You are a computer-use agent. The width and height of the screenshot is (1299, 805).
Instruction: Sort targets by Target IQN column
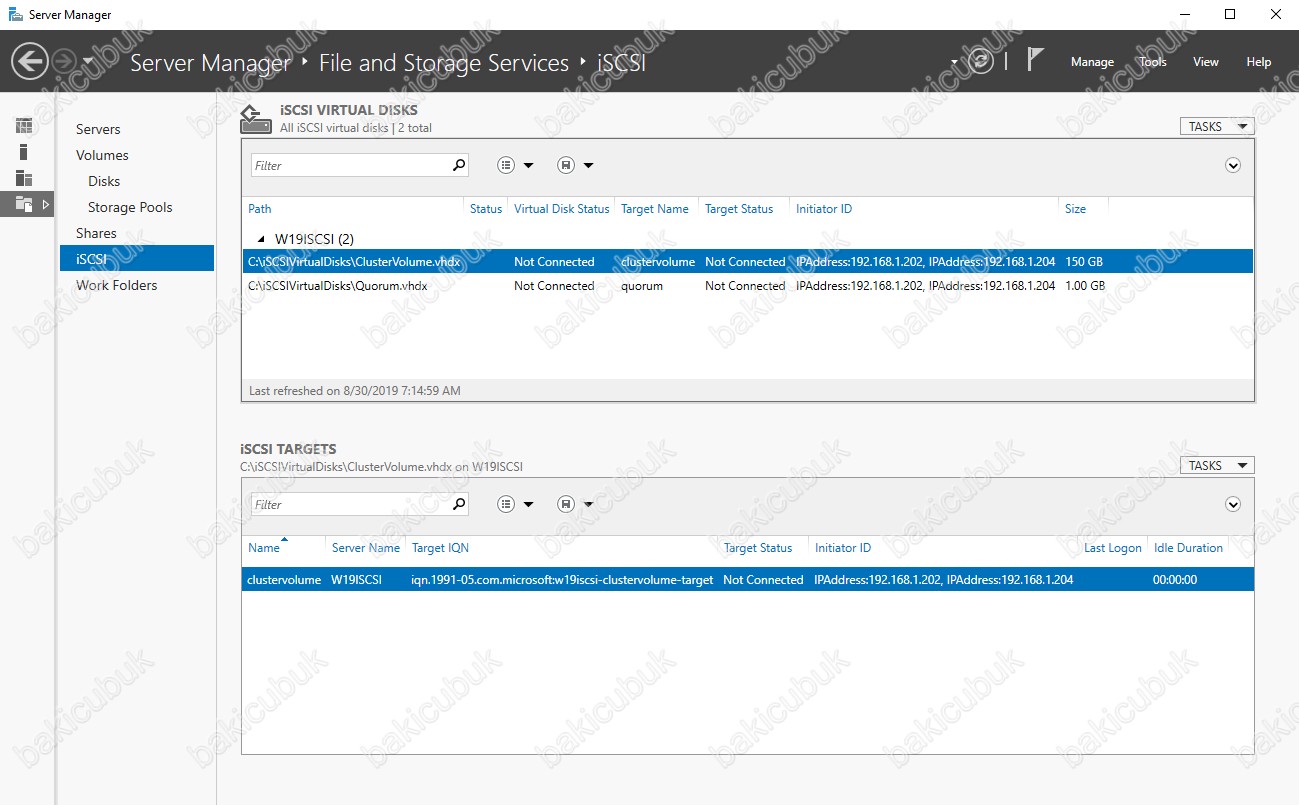(440, 548)
